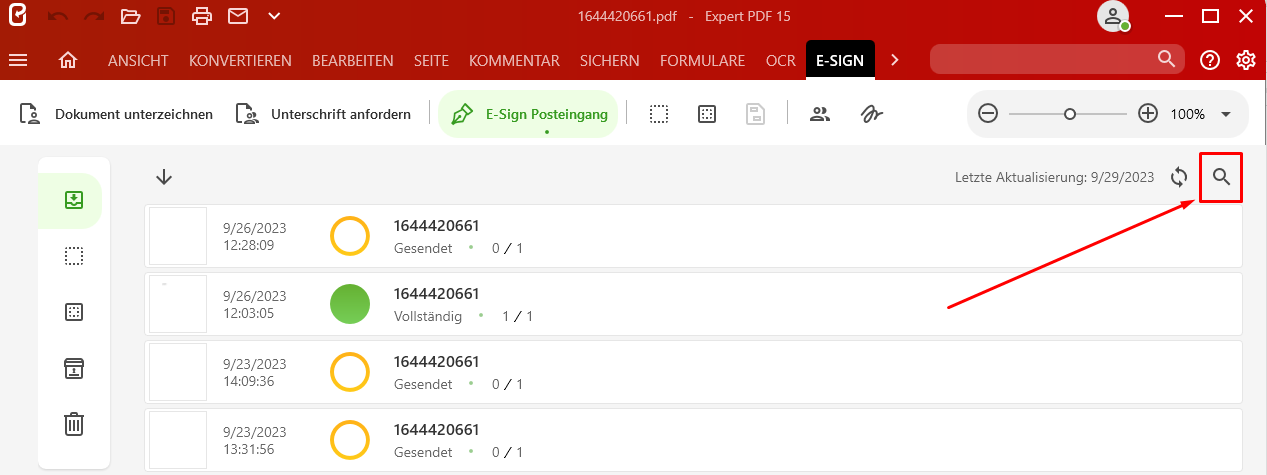Click the Vollständig status text
Screen dimensions: 1267x475
(428, 316)
